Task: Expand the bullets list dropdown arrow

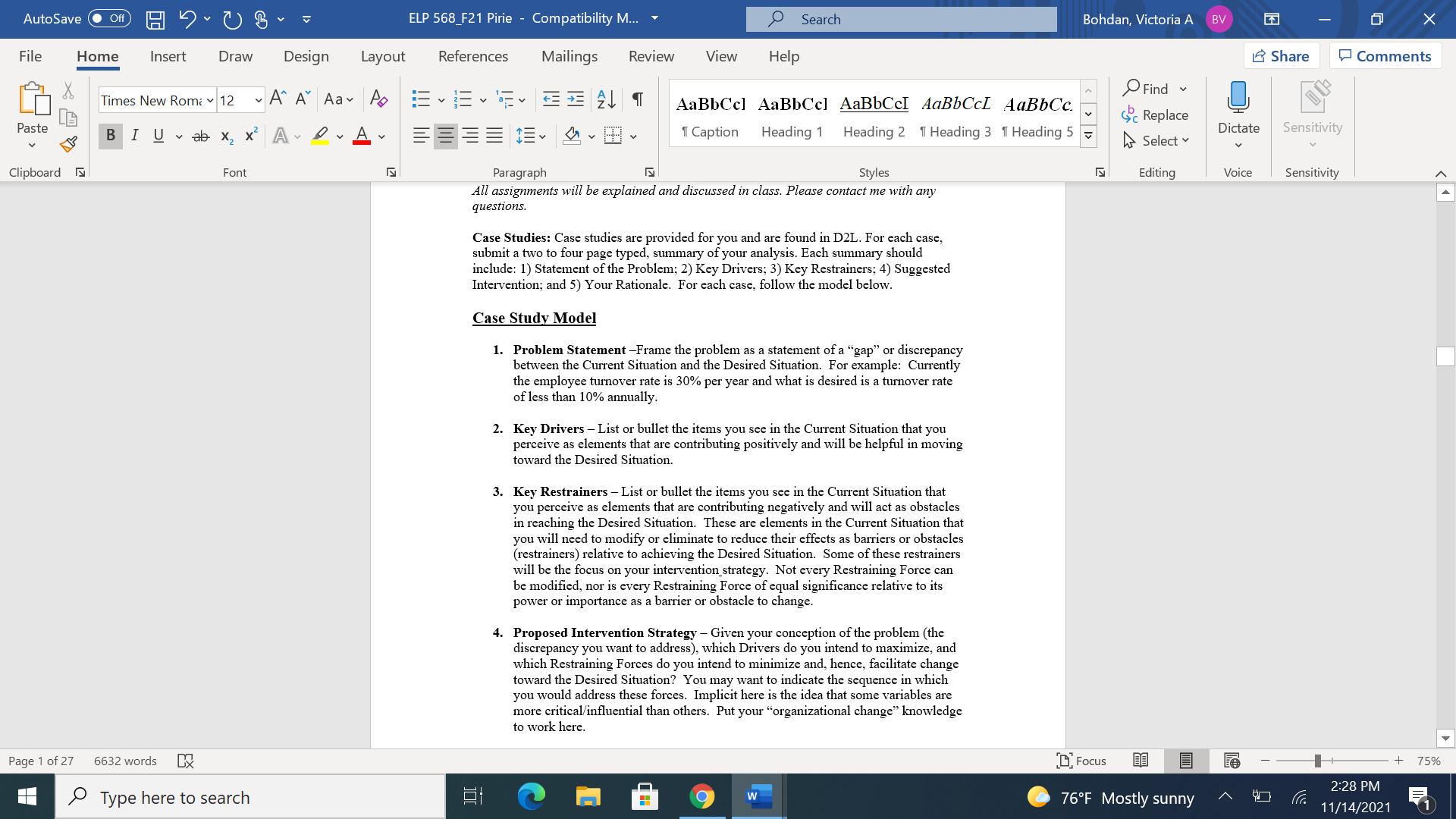Action: [441, 99]
